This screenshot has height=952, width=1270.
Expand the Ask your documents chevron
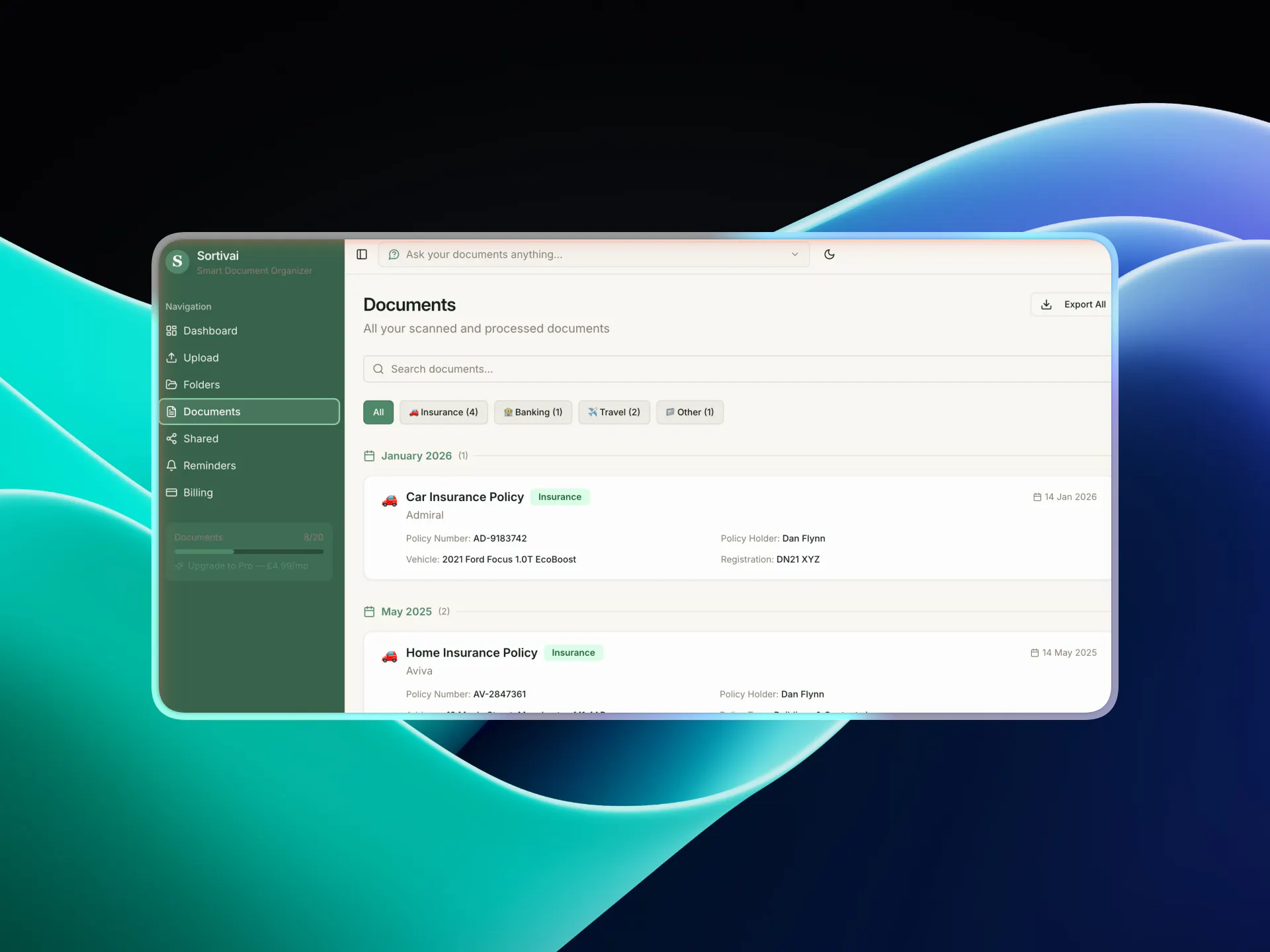tap(794, 255)
